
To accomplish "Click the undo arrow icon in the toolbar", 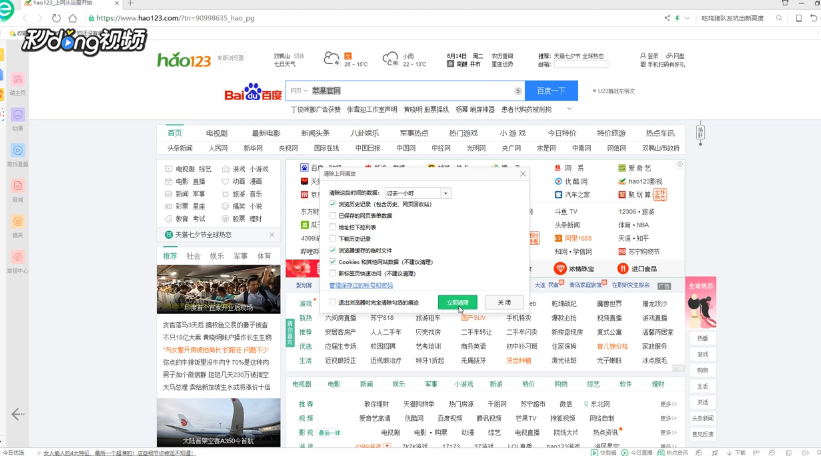I will (x=813, y=18).
